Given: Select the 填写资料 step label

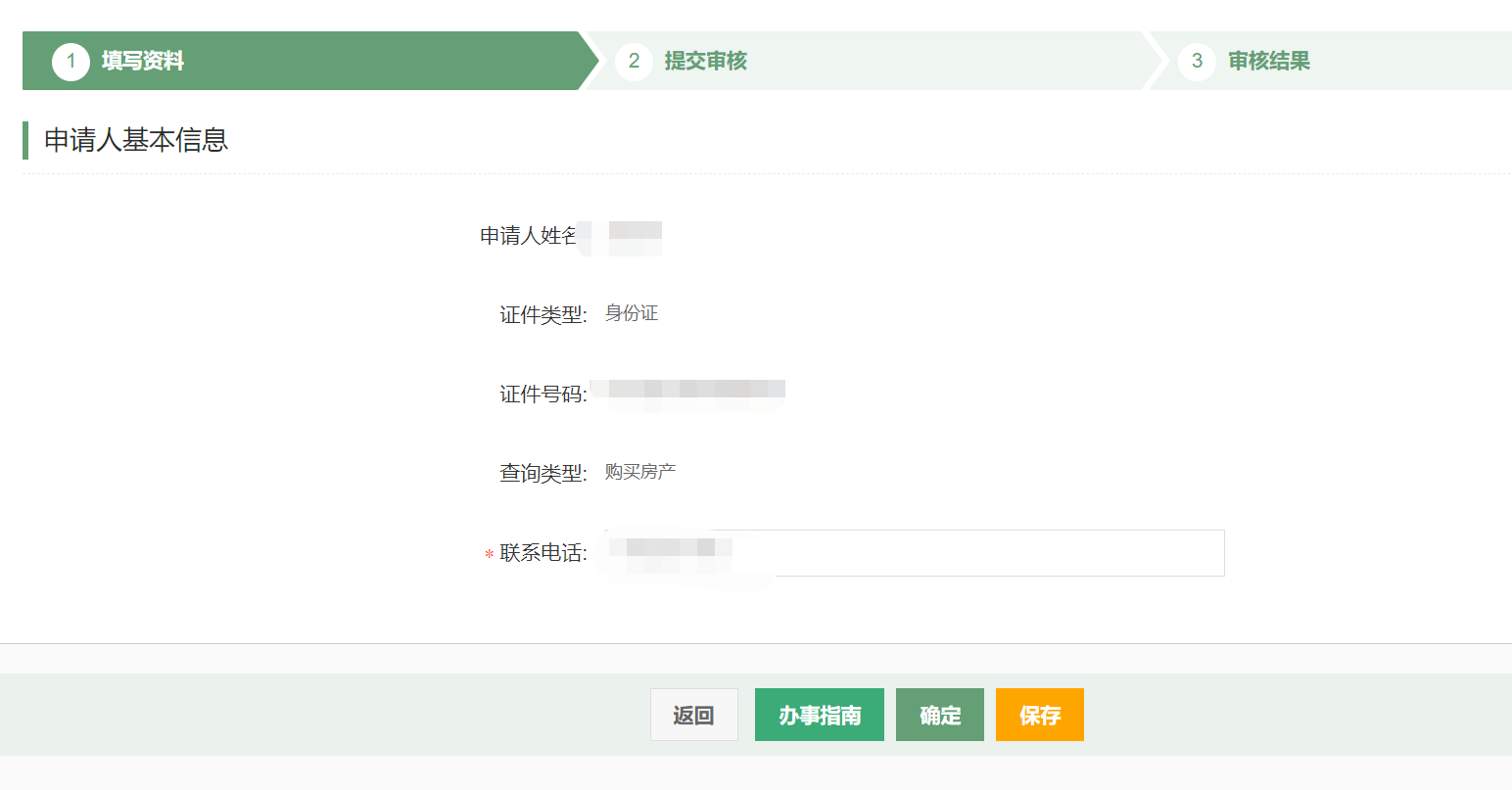Looking at the screenshot, I should pos(143,61).
